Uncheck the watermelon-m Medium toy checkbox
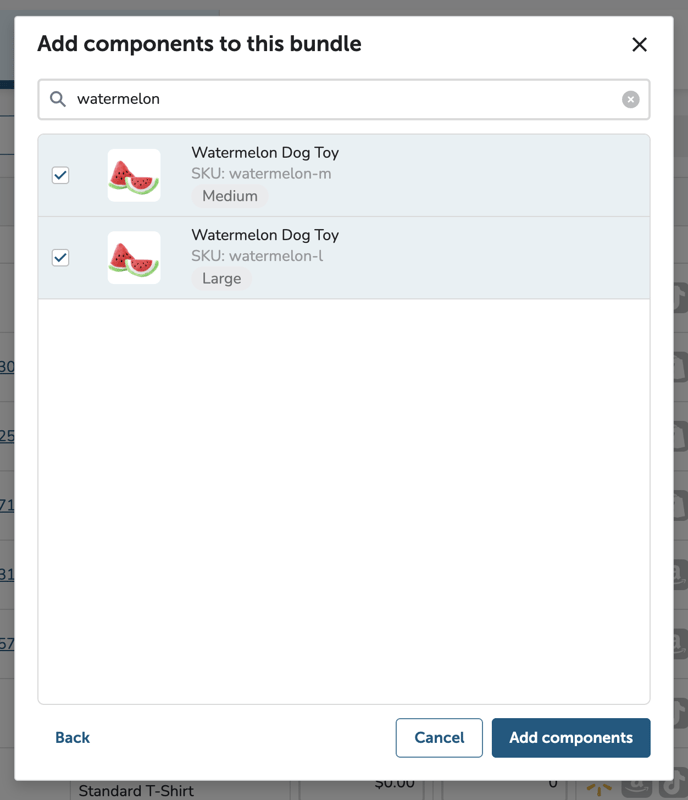The height and width of the screenshot is (800, 688). pos(60,175)
